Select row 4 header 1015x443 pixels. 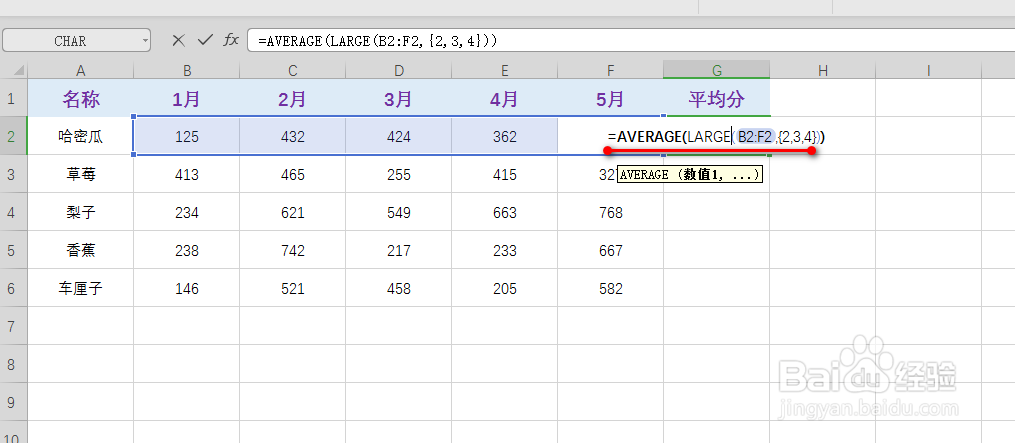(x=14, y=212)
